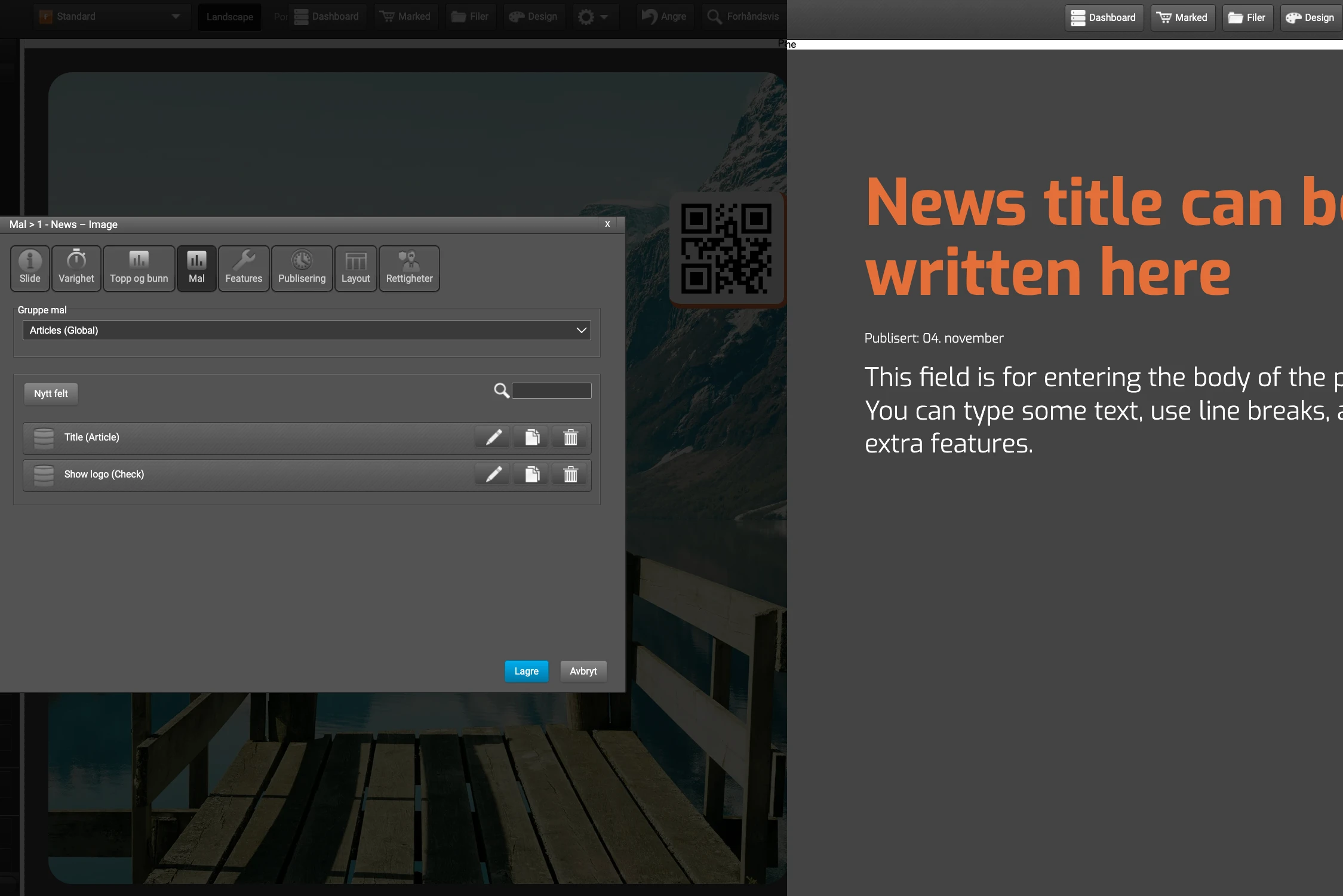Open the Rettigheter tab
The image size is (1343, 896).
tap(410, 268)
